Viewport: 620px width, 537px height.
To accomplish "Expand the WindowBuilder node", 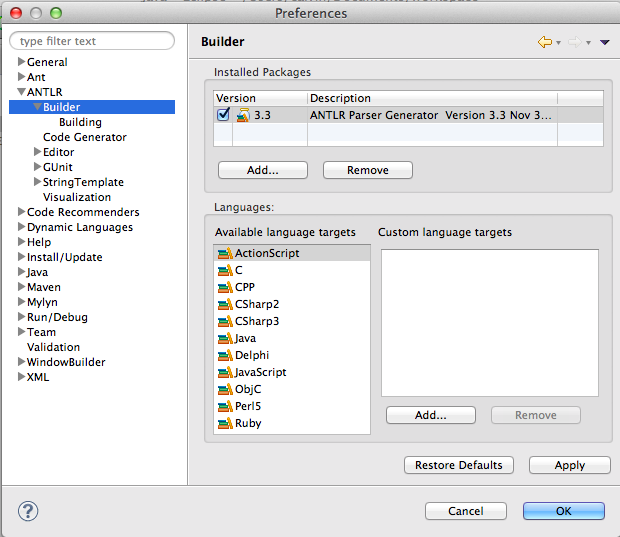I will coord(21,362).
